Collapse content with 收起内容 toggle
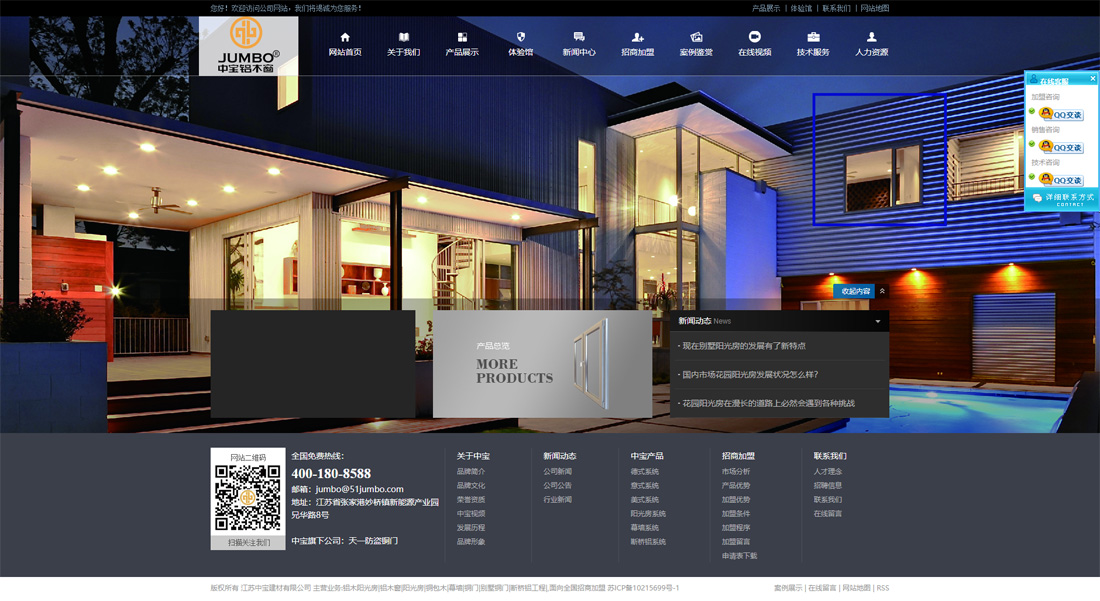 click(x=855, y=291)
